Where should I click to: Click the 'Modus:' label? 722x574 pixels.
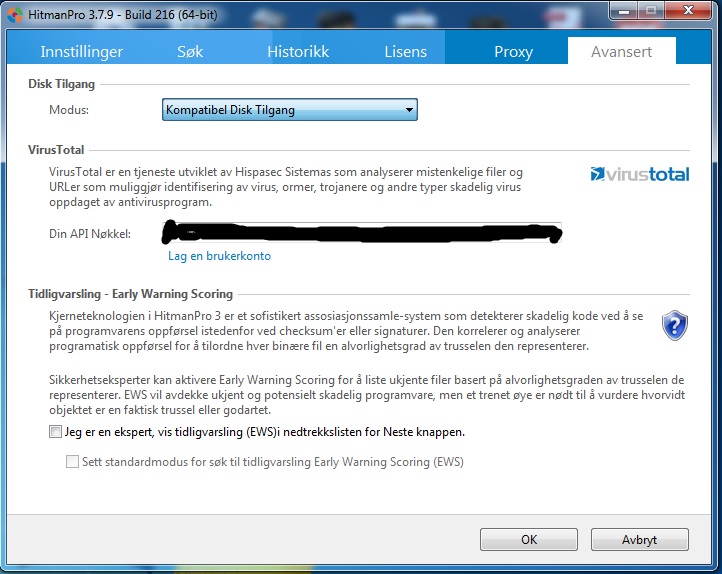69,110
